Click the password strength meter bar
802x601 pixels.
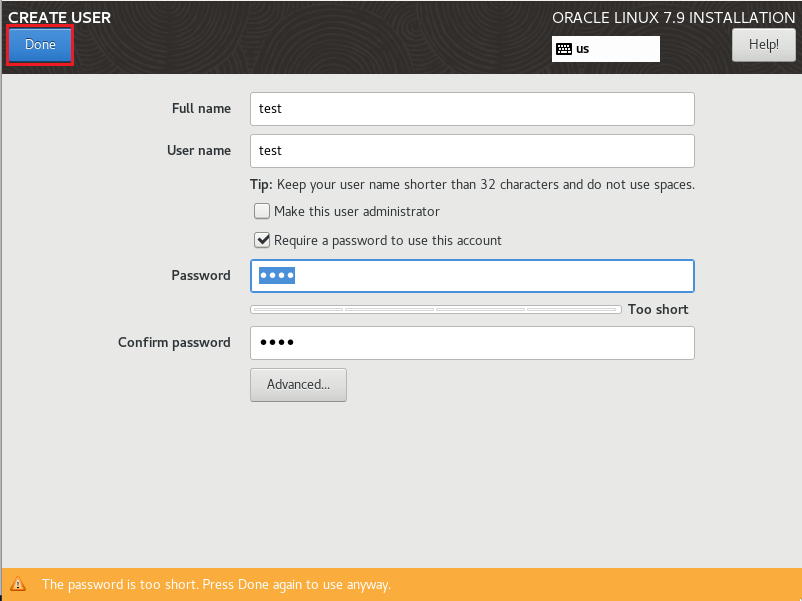[x=436, y=309]
